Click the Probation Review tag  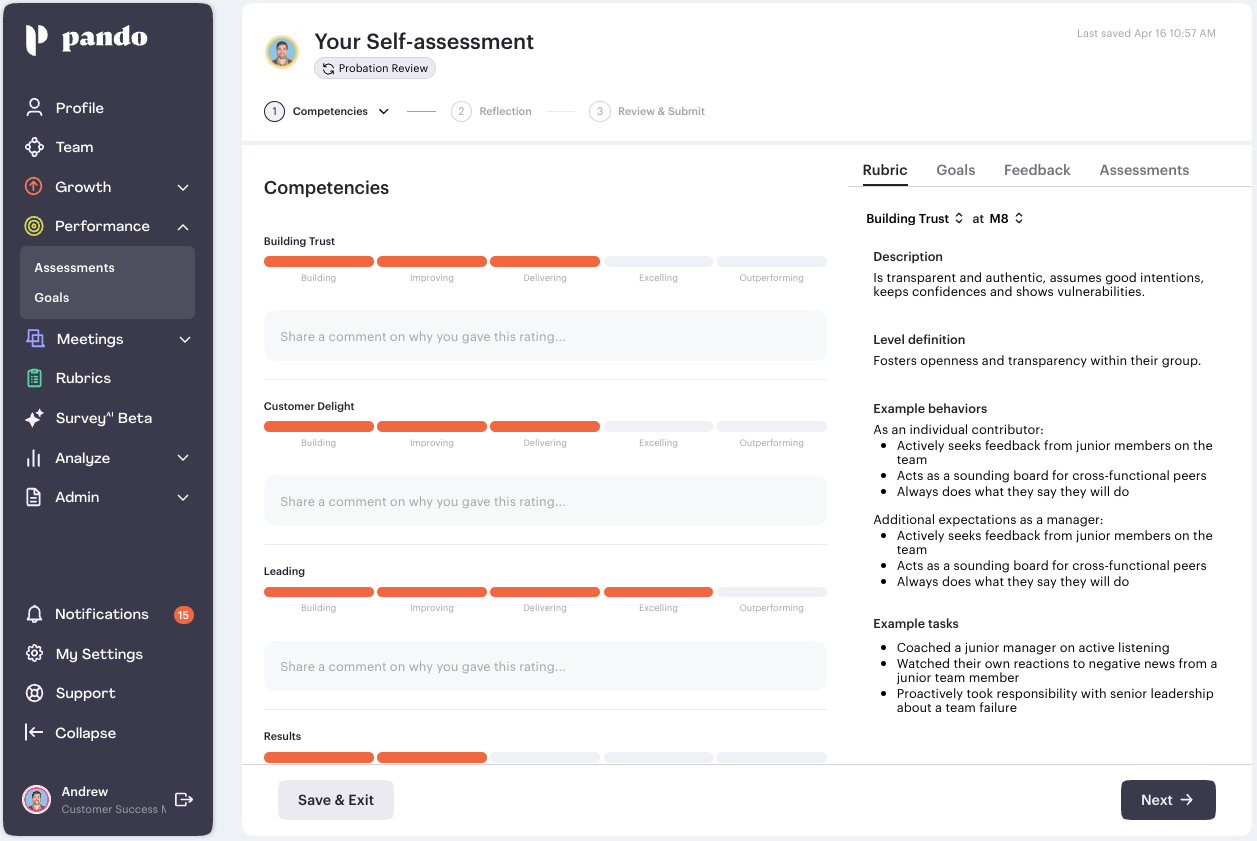(x=375, y=69)
